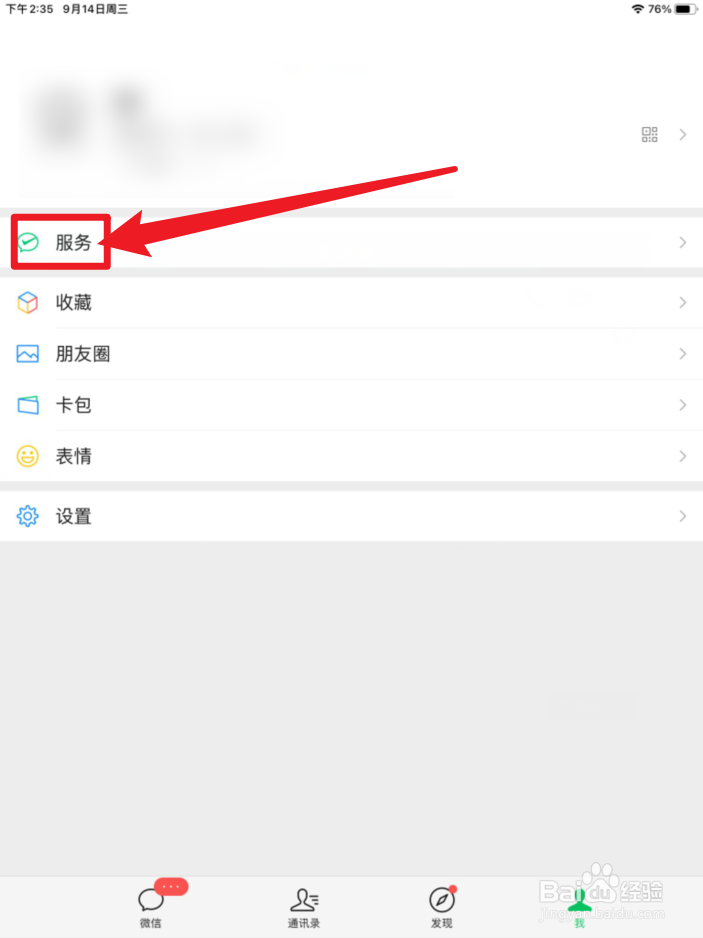
Task: Switch to the 通讯录 contacts tab
Action: tap(304, 907)
